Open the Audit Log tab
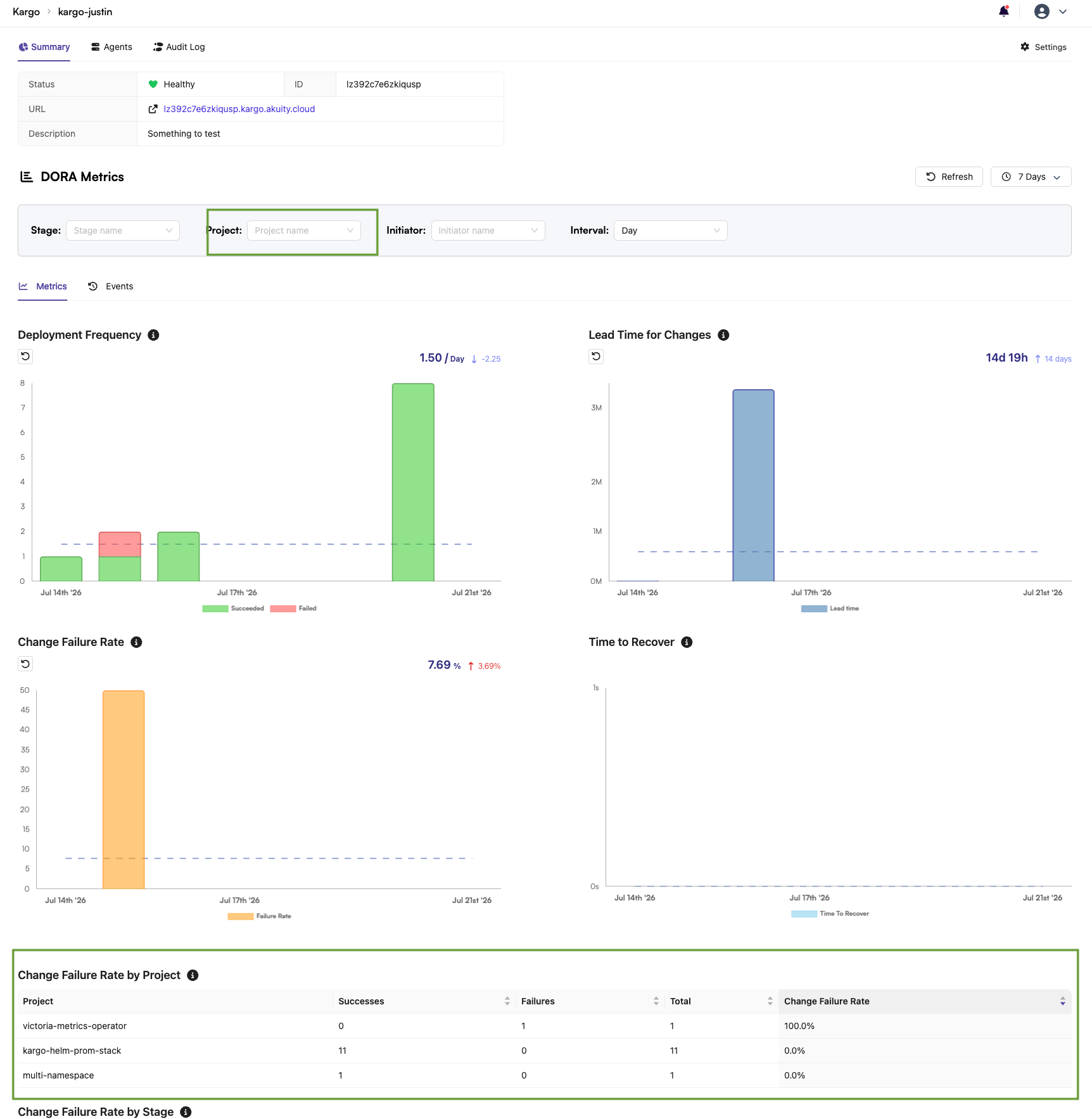The image size is (1092, 1119). pos(179,47)
